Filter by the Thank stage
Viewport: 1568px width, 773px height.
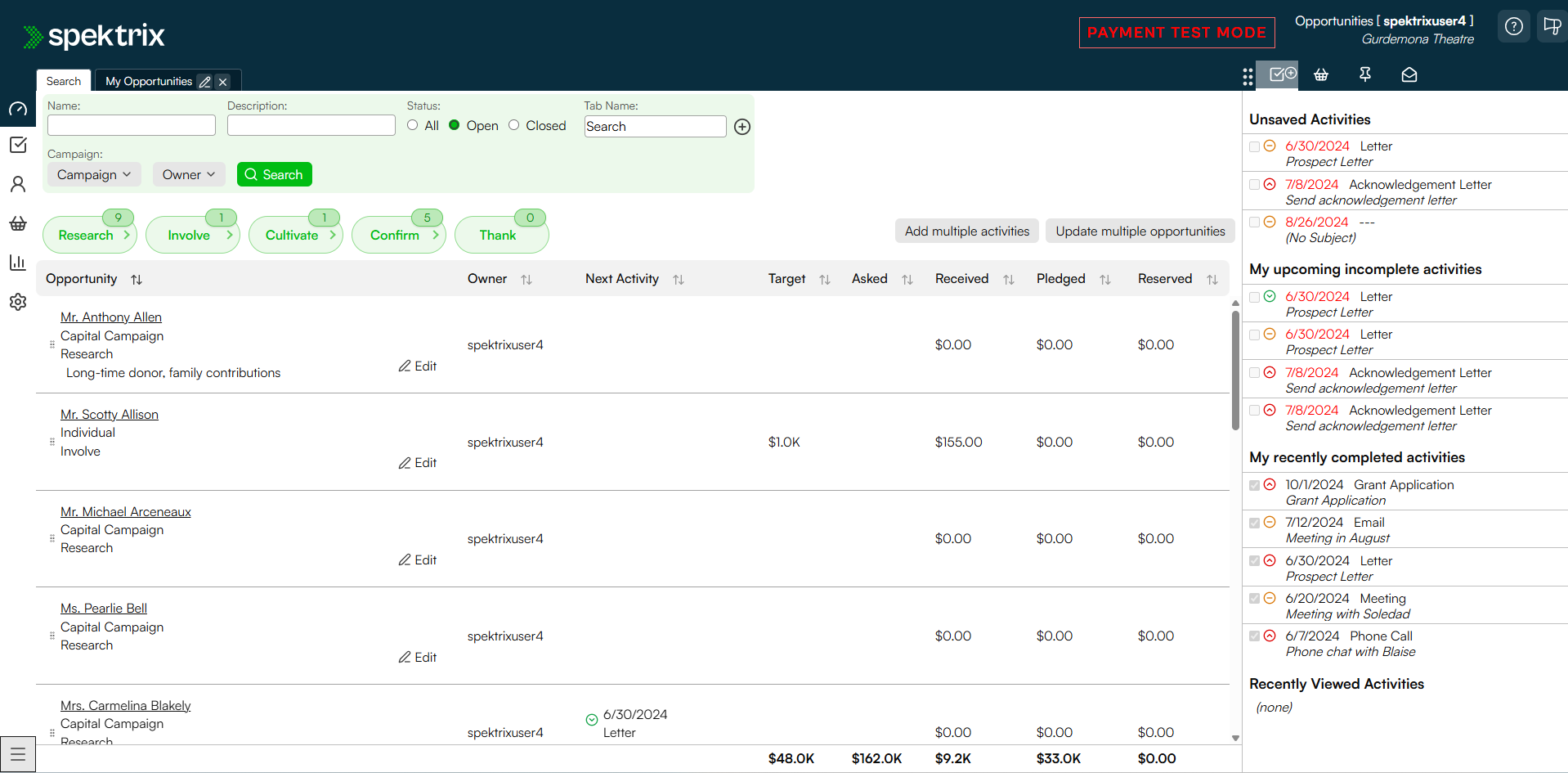[x=502, y=235]
